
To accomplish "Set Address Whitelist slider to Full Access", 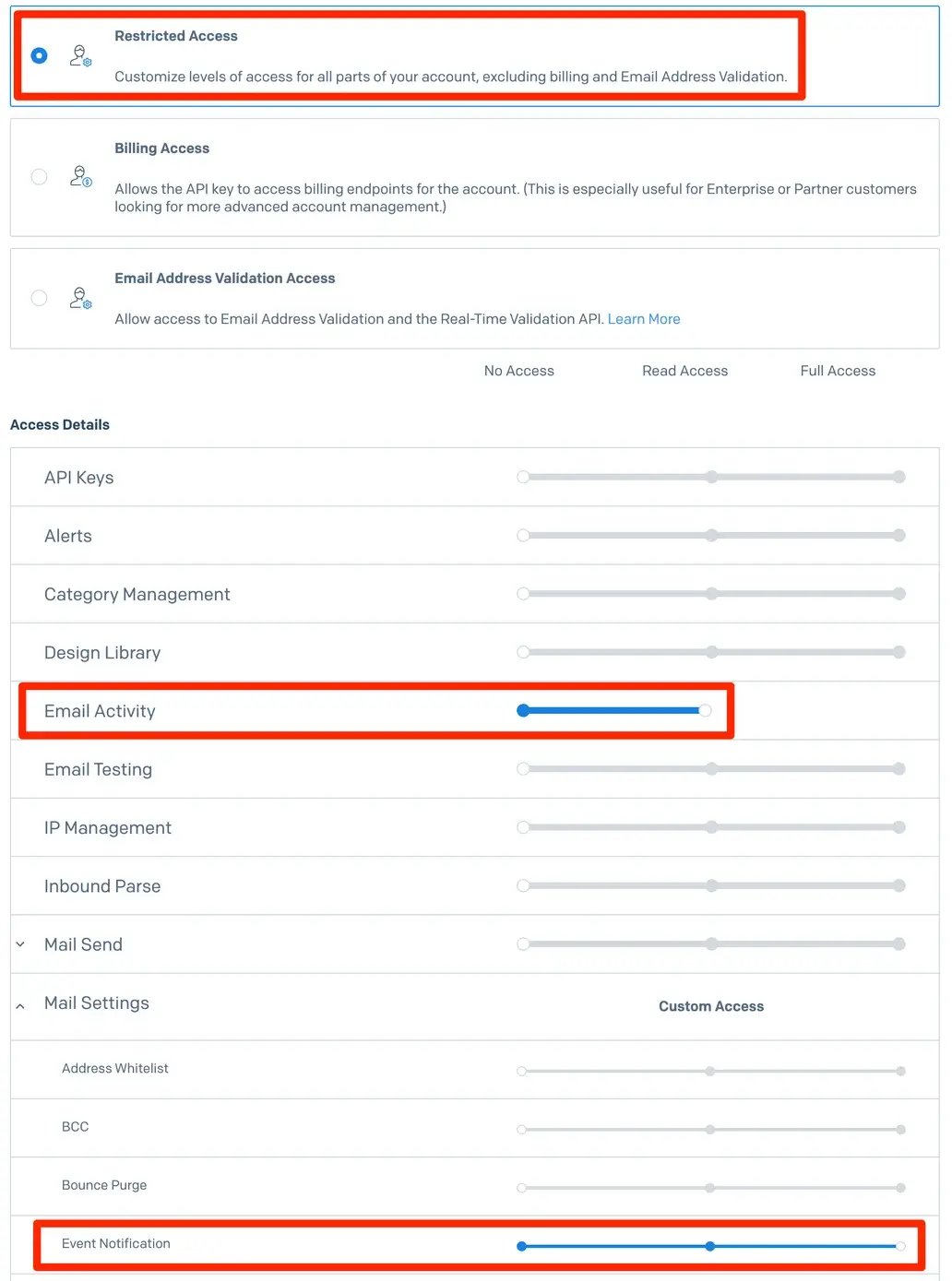I will pos(900,1072).
